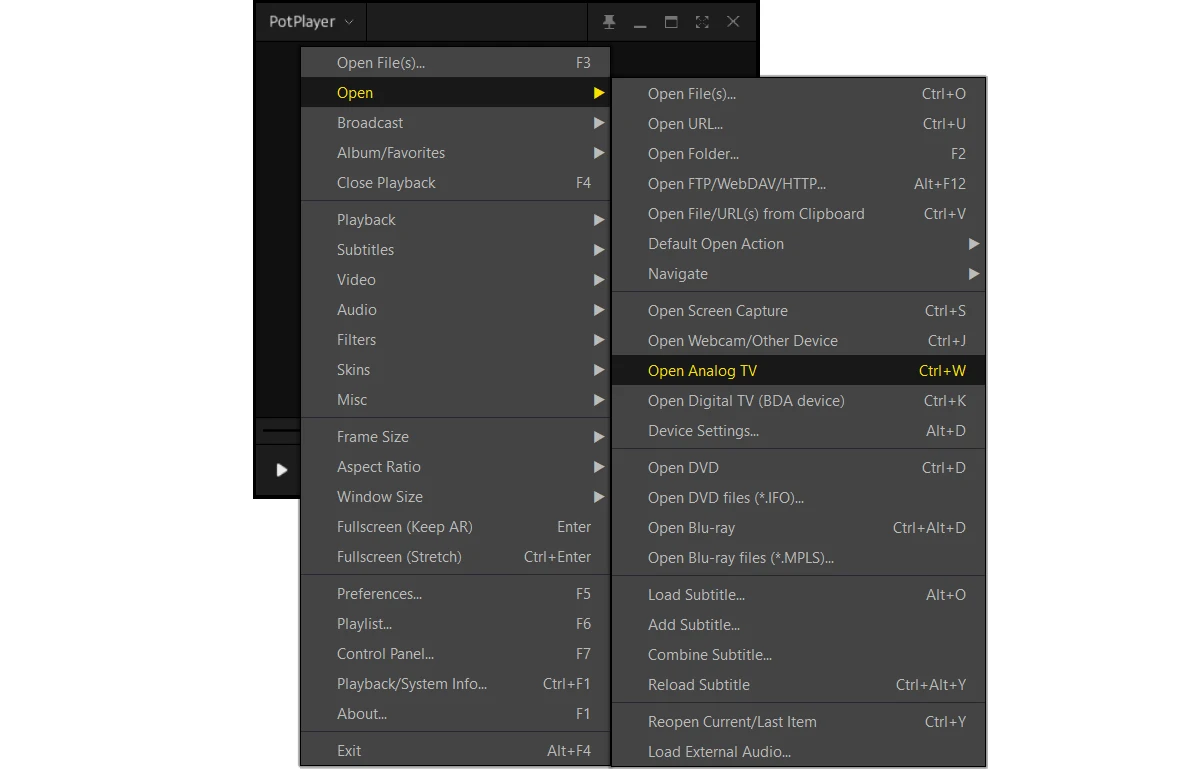Screen dimensions: 1200x769
Task: Select Open Screen Capture
Action: pyautogui.click(x=798, y=311)
